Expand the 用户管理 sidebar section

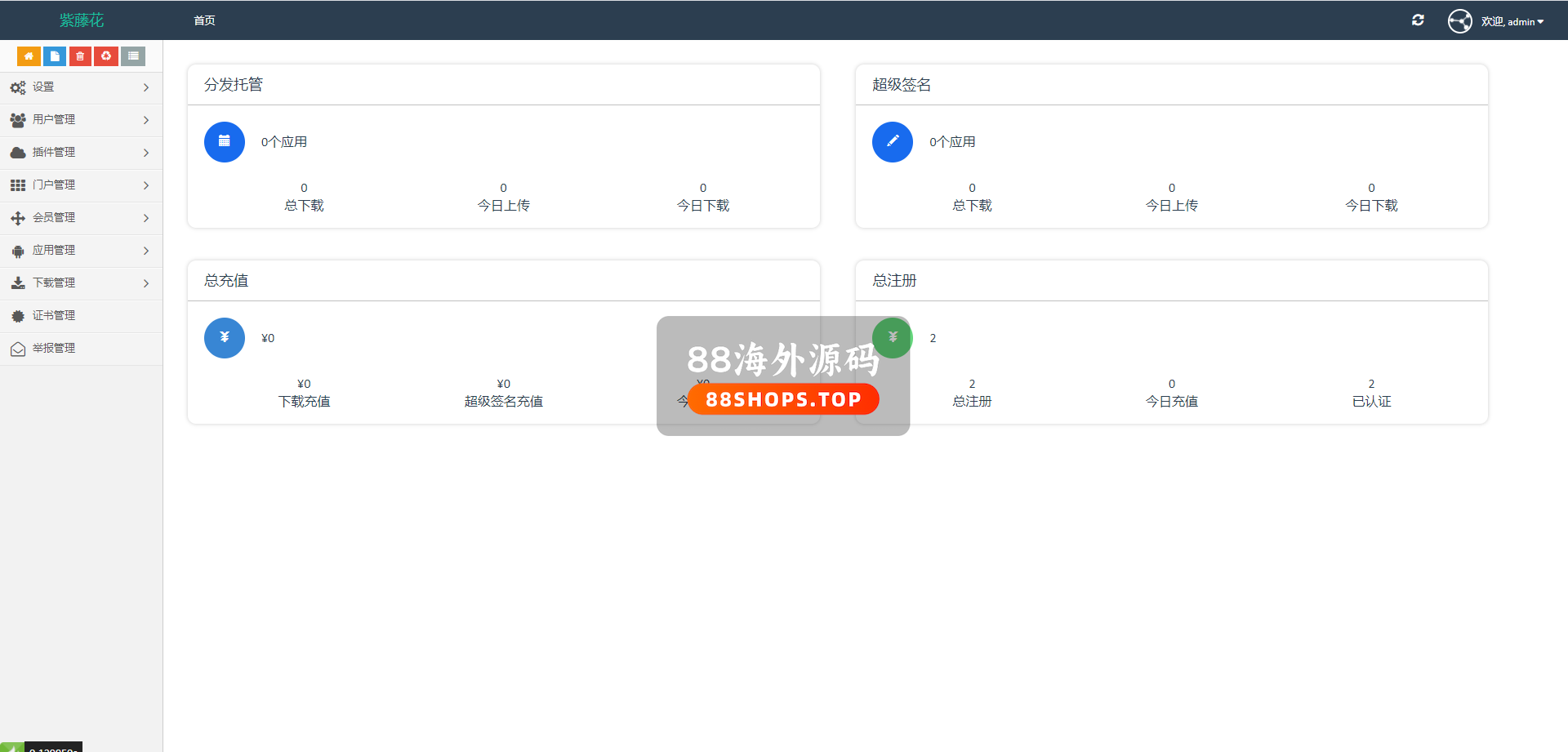81,120
